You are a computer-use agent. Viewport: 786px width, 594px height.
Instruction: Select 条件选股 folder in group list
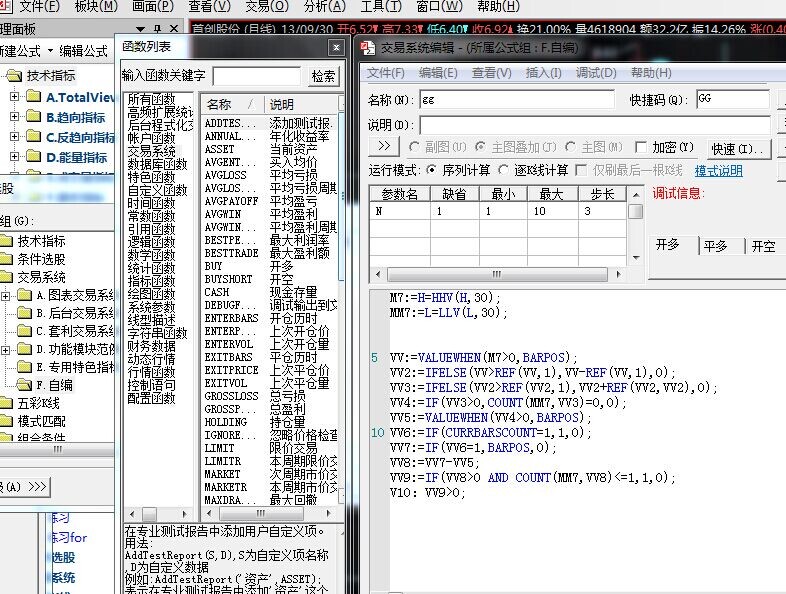41,259
